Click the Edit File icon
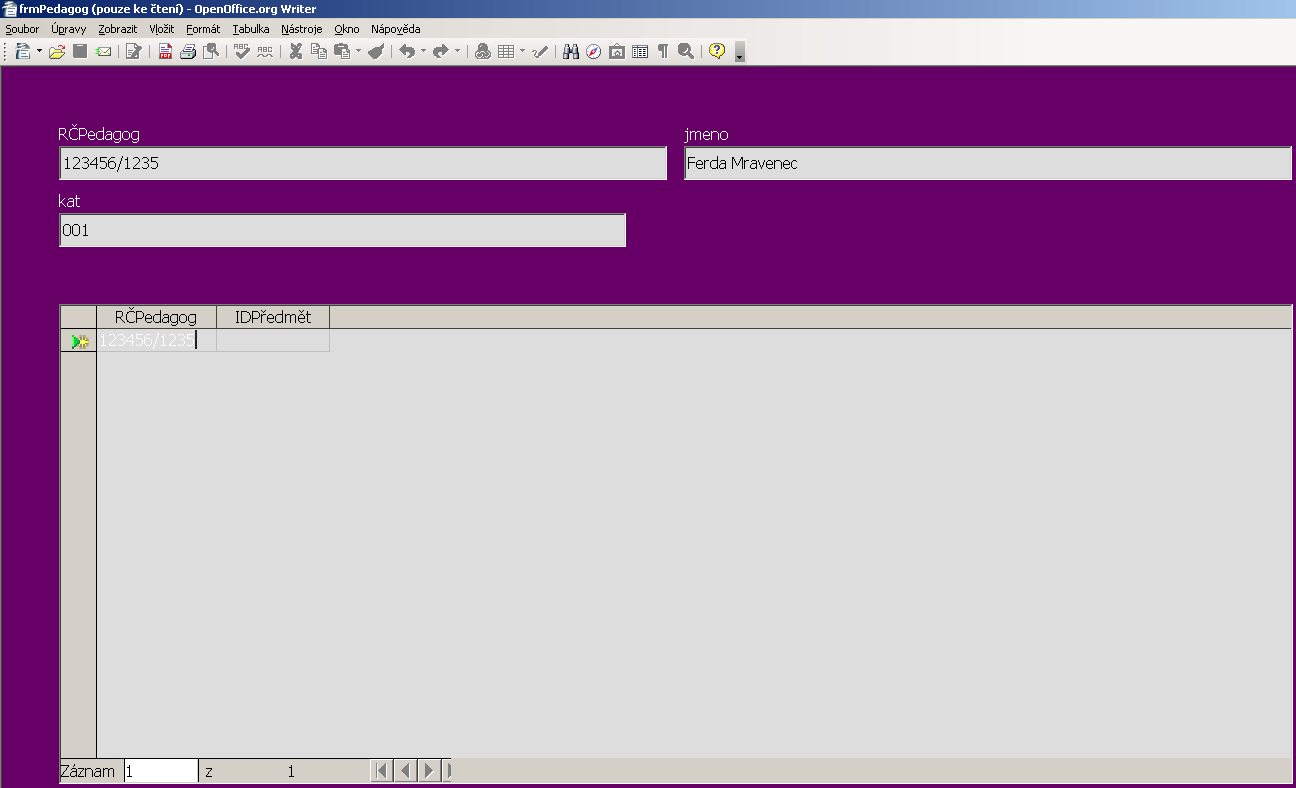The image size is (1296, 788). [x=133, y=51]
